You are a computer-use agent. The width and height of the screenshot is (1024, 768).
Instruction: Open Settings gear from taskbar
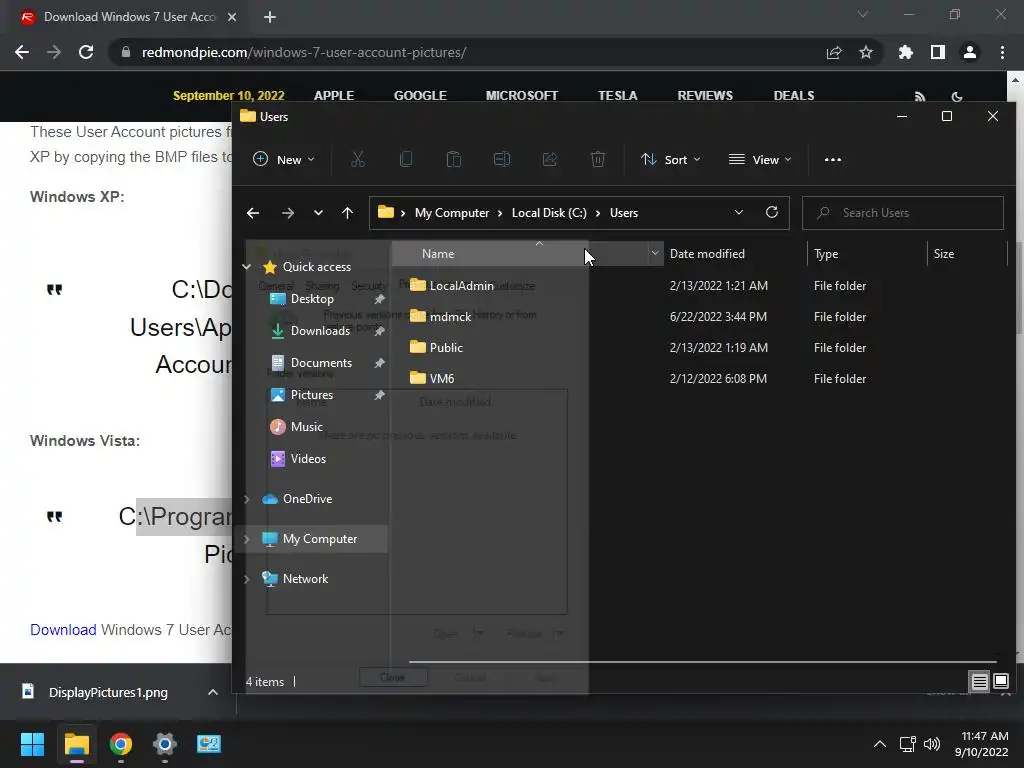165,744
